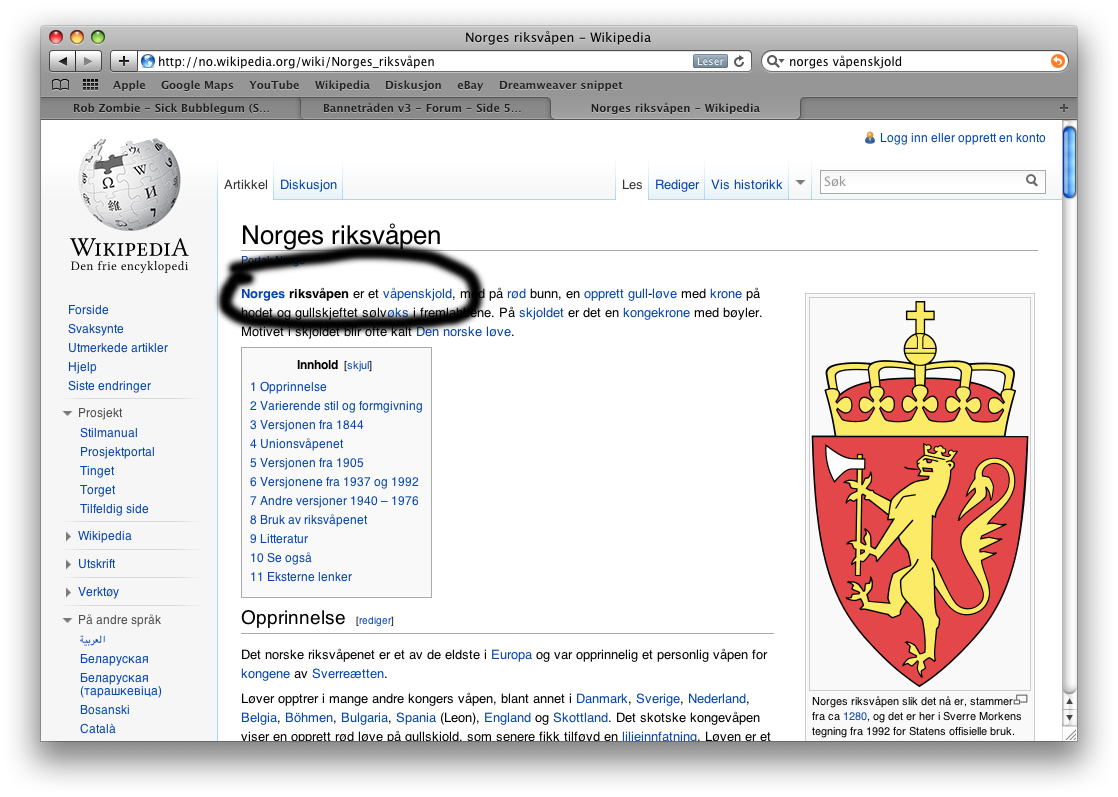Open the Top Sites grid icon
The image size is (1118, 797).
coord(91,85)
